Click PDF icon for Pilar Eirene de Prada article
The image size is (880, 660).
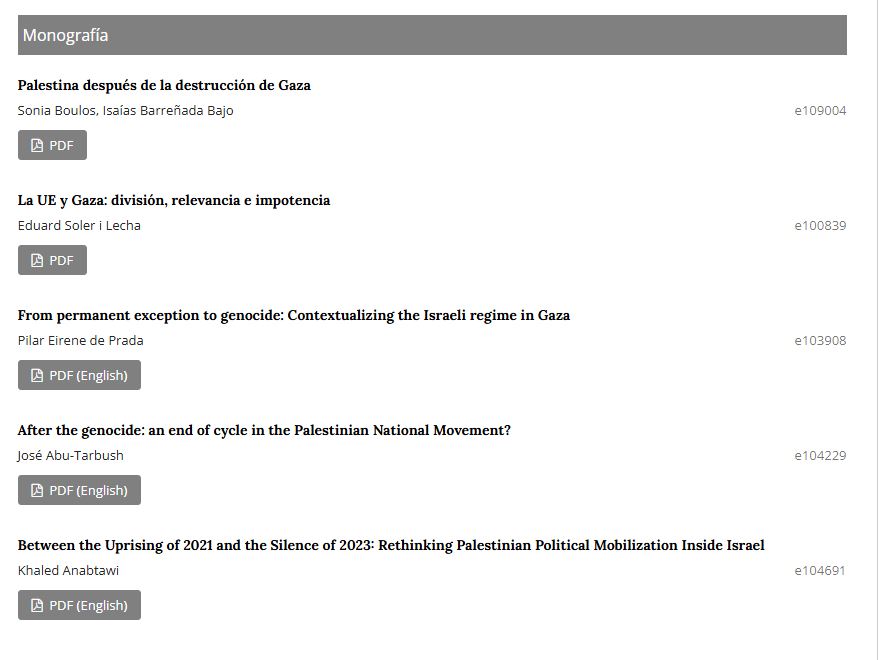[x=37, y=375]
